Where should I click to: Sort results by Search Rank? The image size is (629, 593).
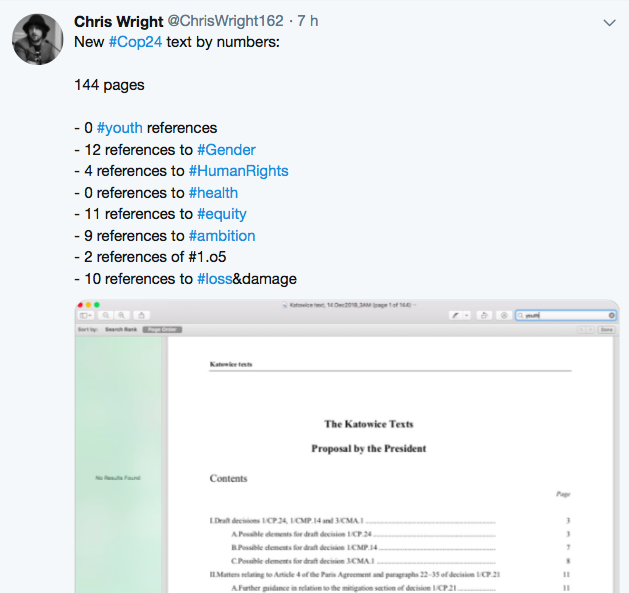pyautogui.click(x=121, y=329)
